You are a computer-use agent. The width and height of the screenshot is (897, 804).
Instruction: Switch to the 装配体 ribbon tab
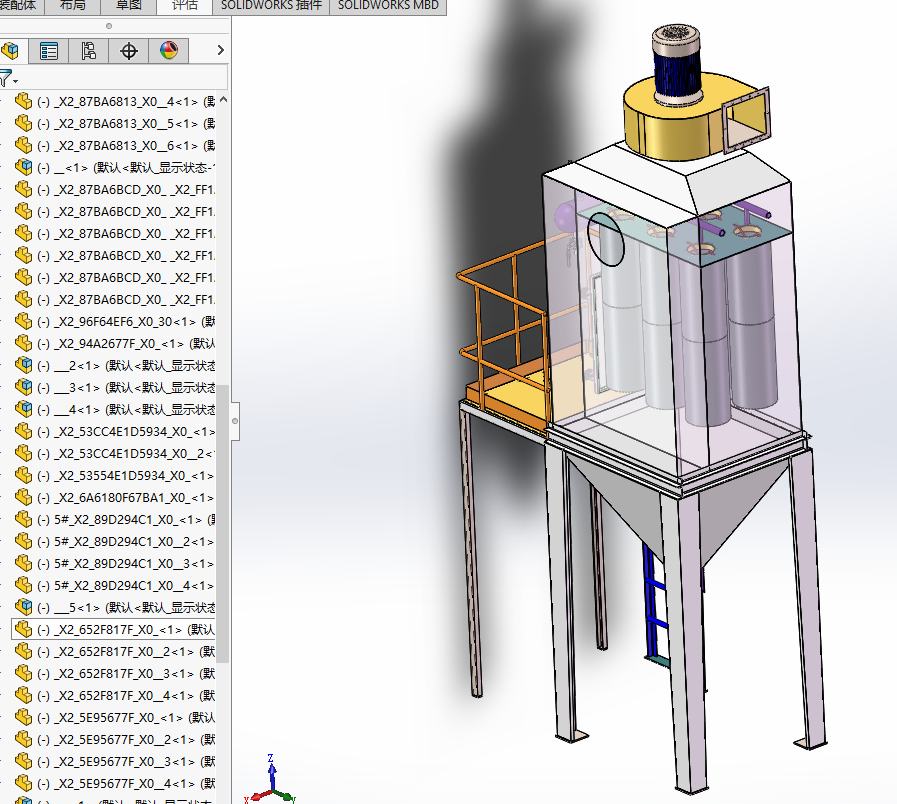point(19,6)
